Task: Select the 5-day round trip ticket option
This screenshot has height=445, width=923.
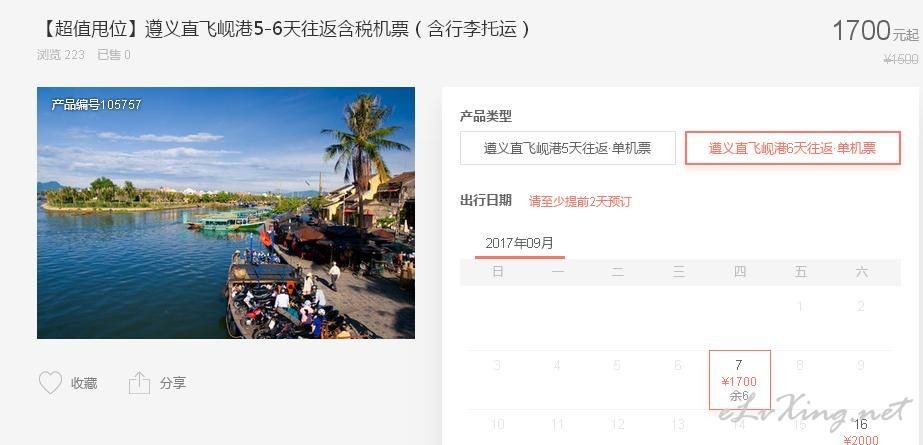Action: click(x=567, y=148)
